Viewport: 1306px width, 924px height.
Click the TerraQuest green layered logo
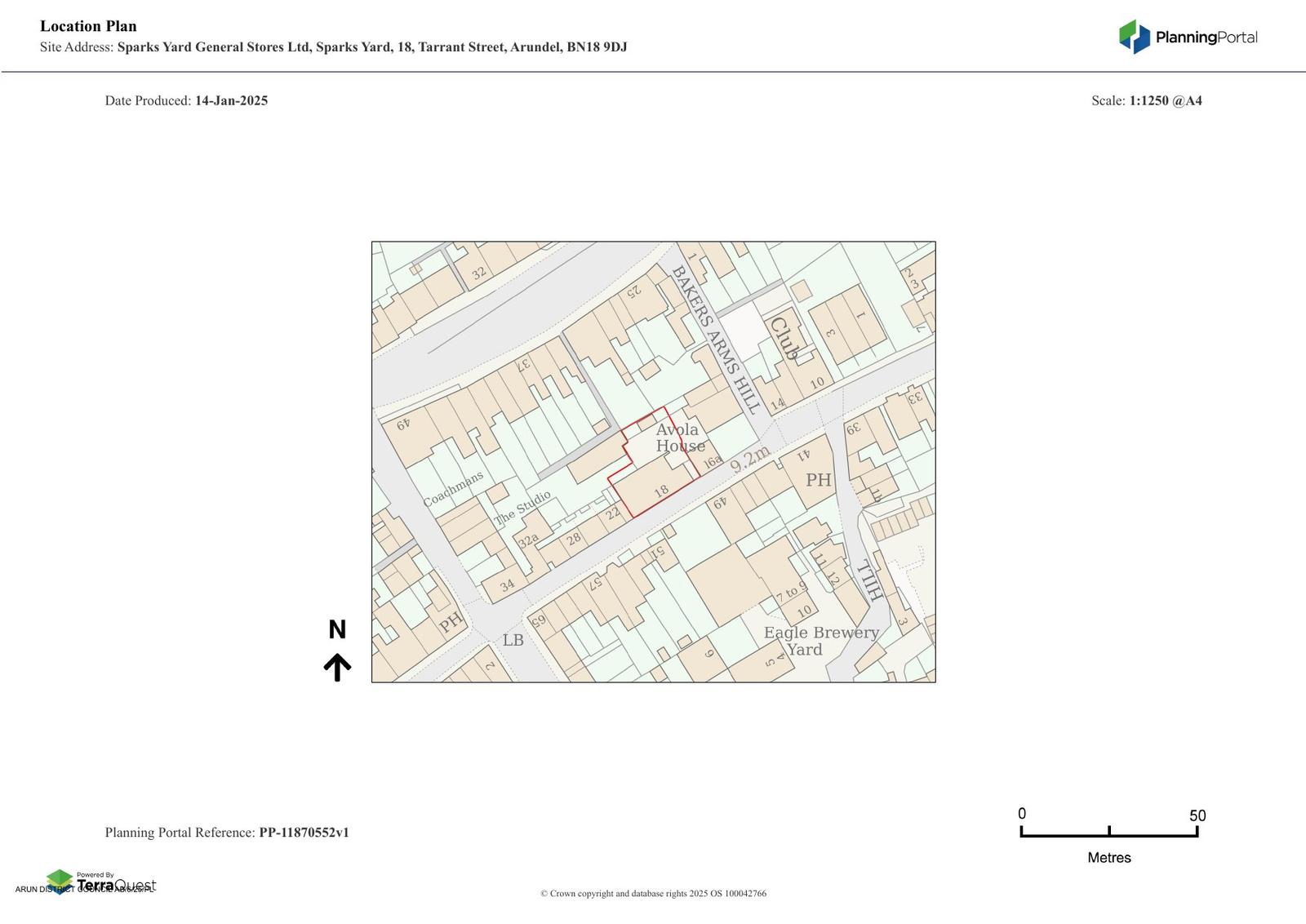point(60,881)
